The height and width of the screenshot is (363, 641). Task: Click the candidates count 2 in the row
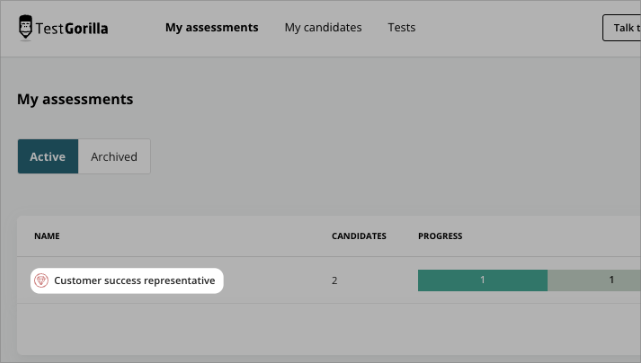tap(334, 280)
